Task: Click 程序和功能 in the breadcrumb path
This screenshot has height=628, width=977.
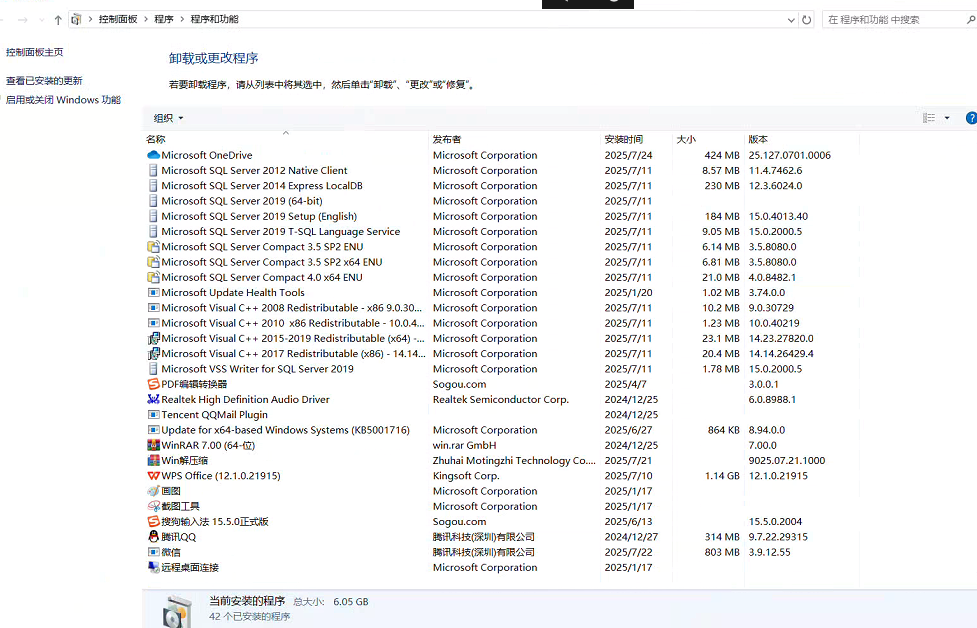Action: tap(214, 19)
